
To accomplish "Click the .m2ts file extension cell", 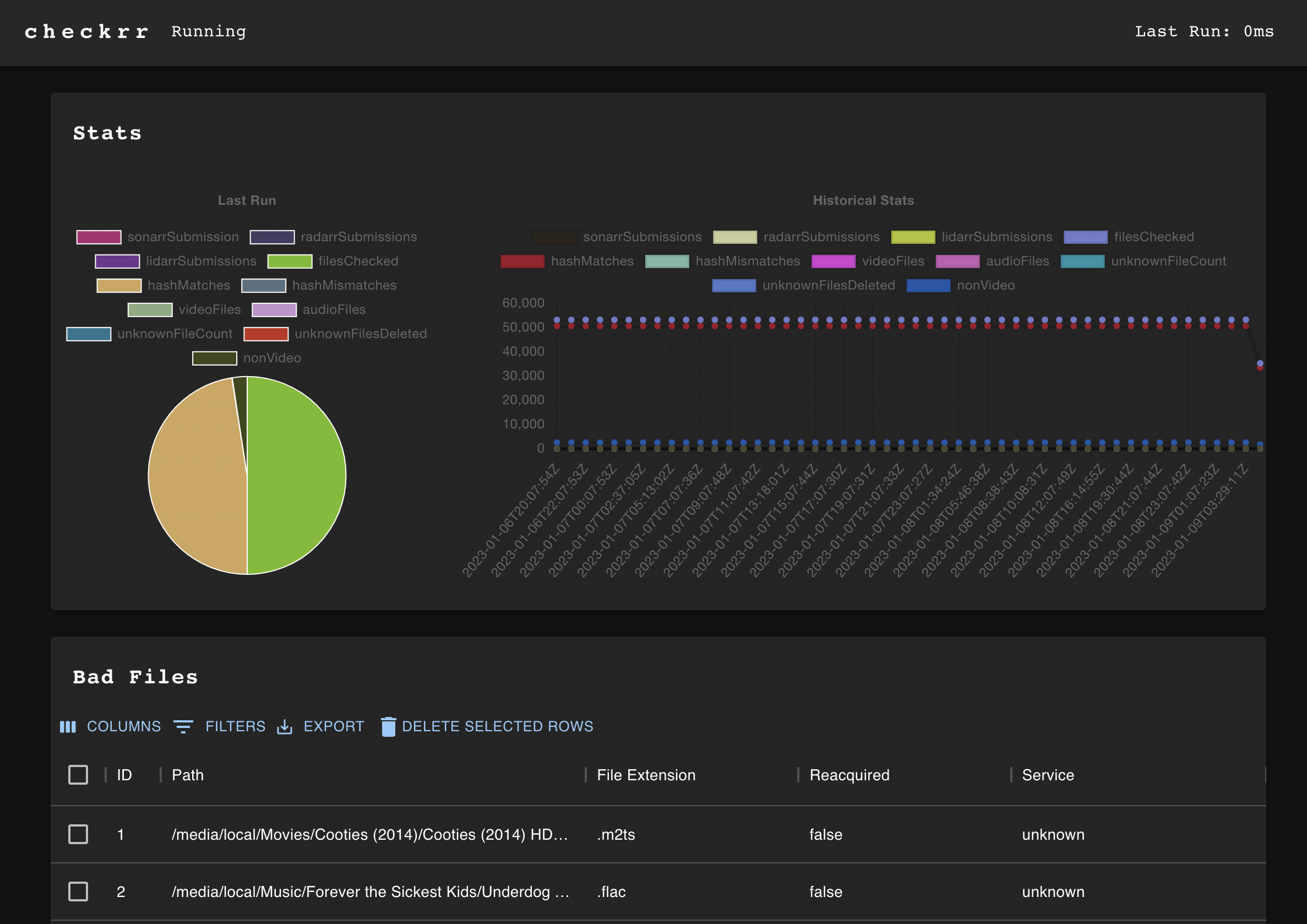I will 616,835.
